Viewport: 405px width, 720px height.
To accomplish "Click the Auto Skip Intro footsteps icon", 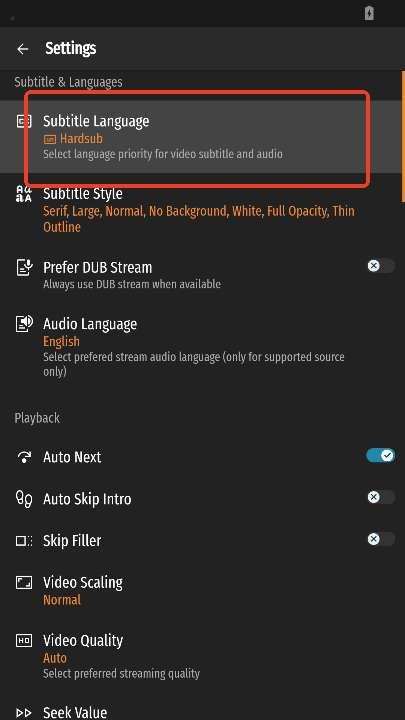I will click(24, 499).
